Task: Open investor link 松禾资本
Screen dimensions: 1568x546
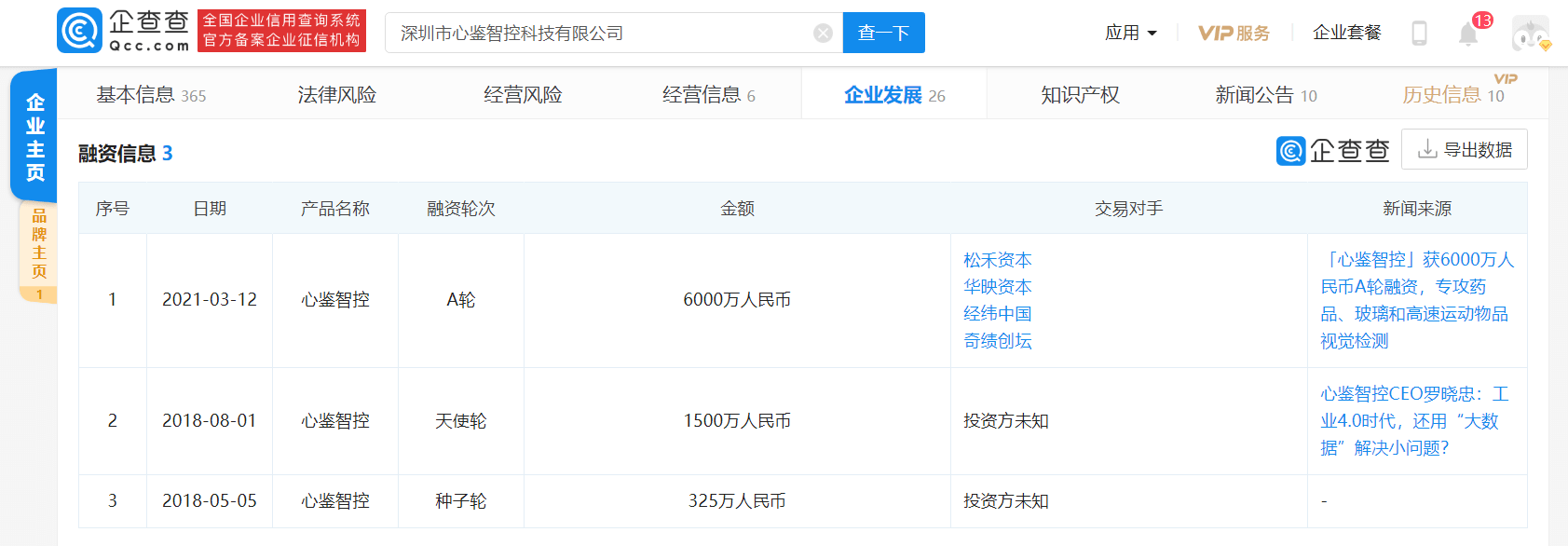Action: click(x=998, y=260)
